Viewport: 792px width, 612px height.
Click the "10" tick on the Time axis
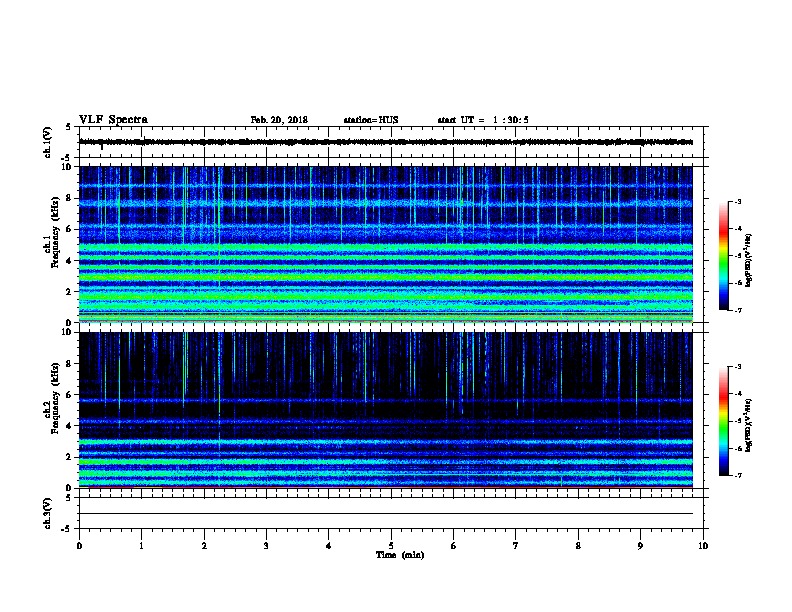pos(703,546)
